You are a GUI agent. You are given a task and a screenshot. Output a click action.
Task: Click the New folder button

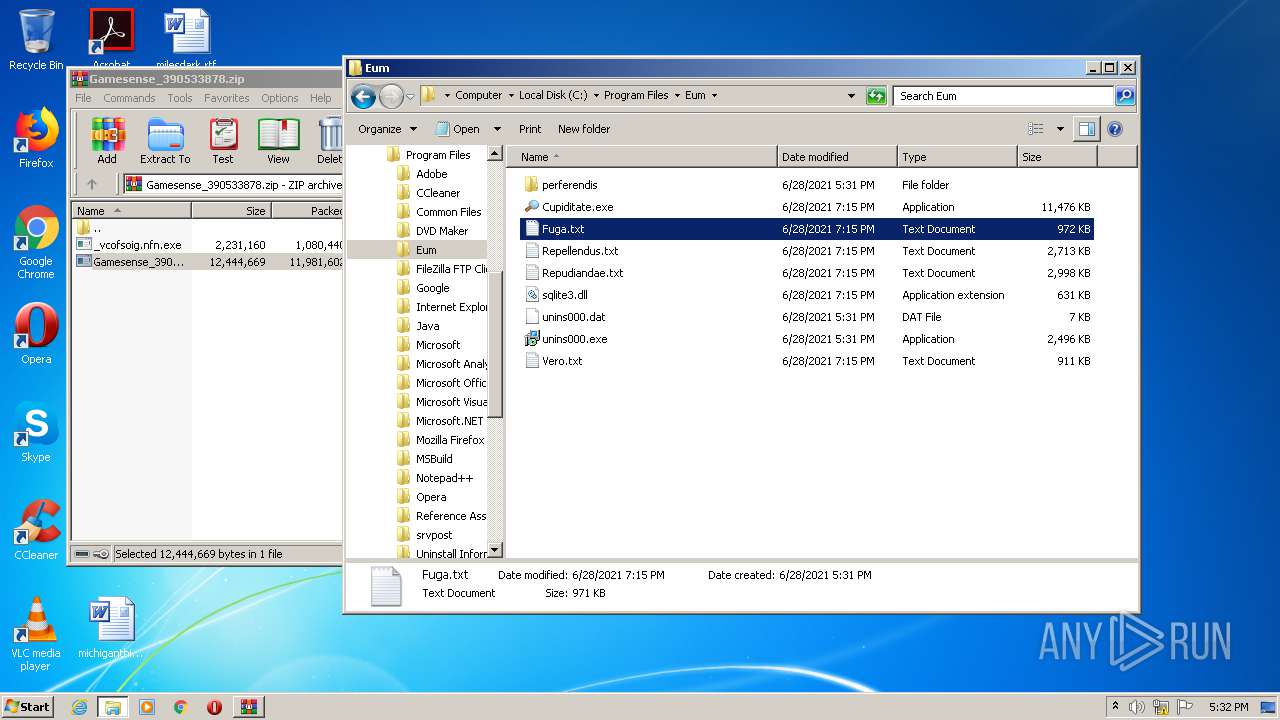click(584, 129)
